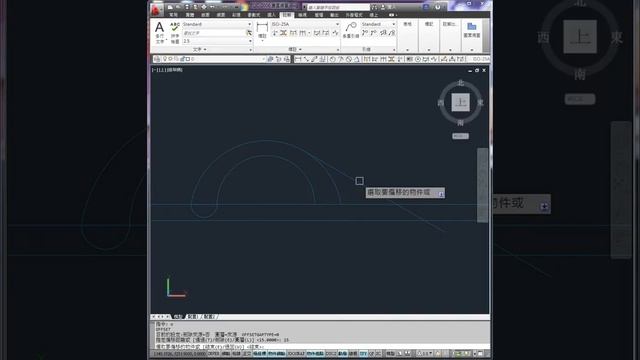
Task: Switch to the 輸出 ribbon tab
Action: coord(334,15)
